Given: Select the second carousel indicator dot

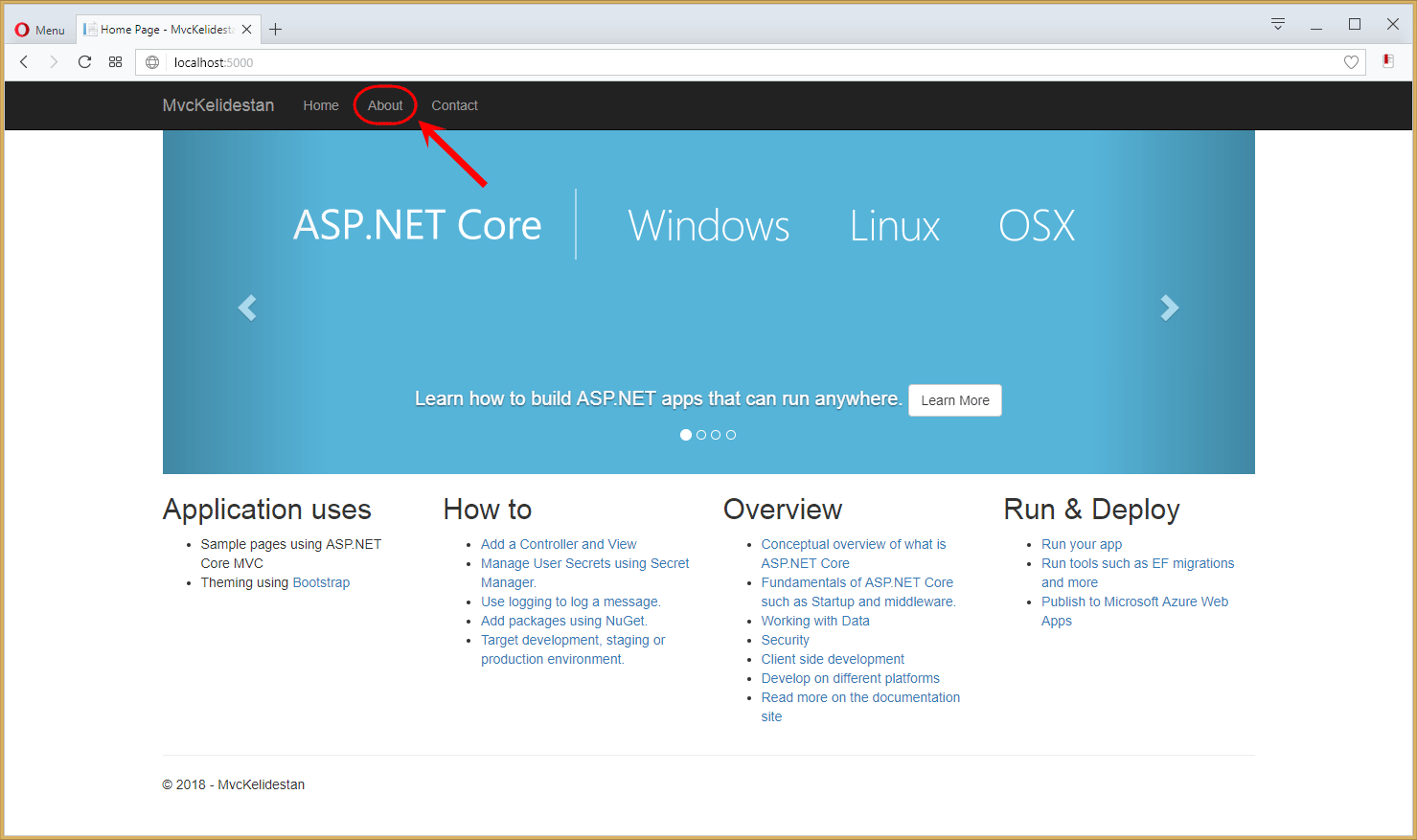Looking at the screenshot, I should coord(701,435).
